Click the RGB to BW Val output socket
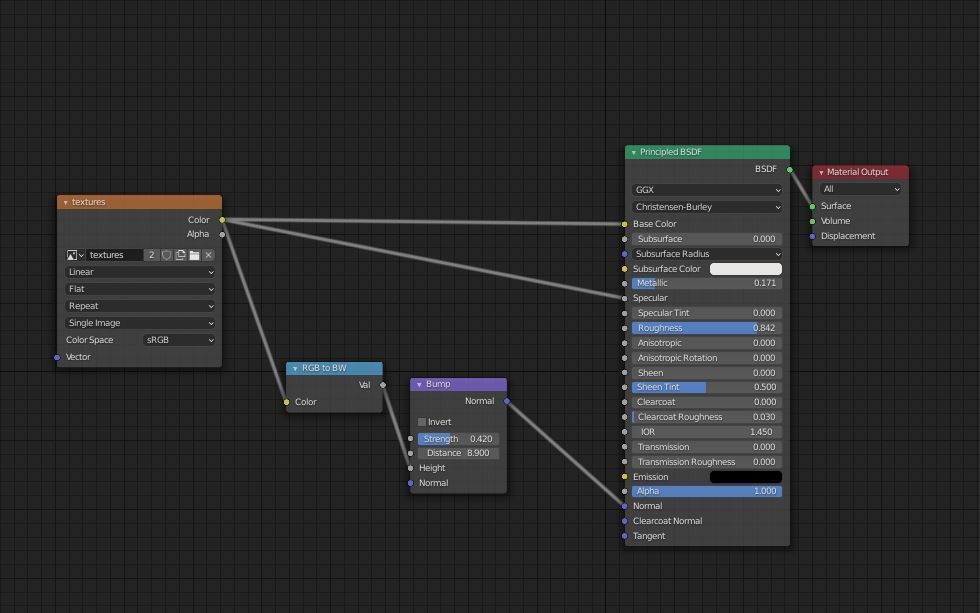 point(382,385)
